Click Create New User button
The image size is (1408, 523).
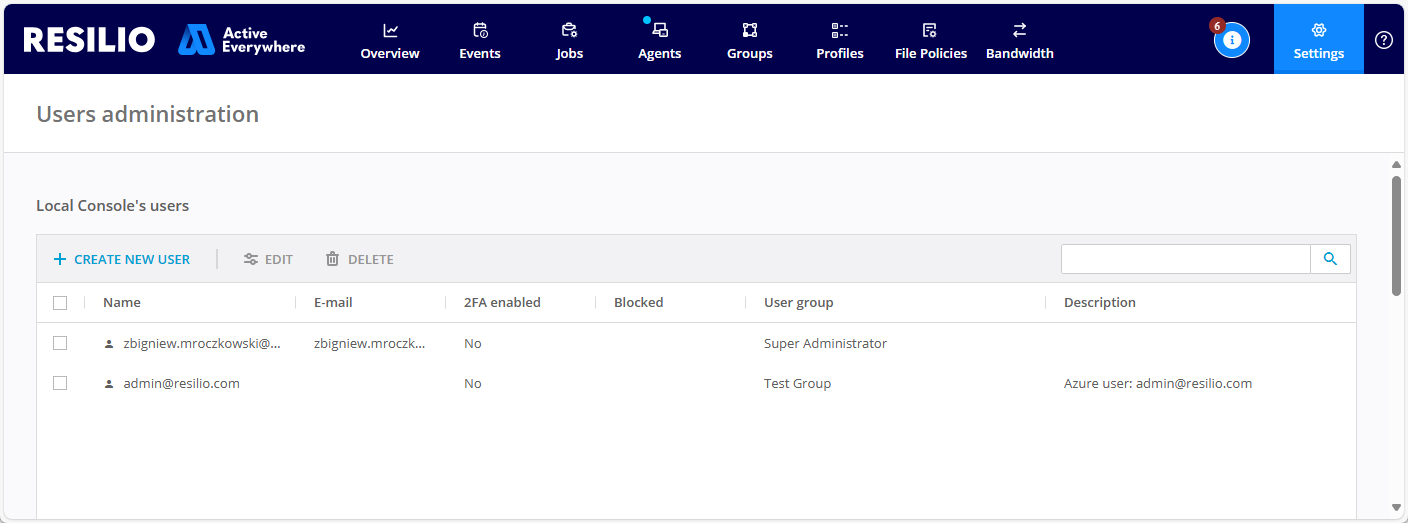click(122, 259)
